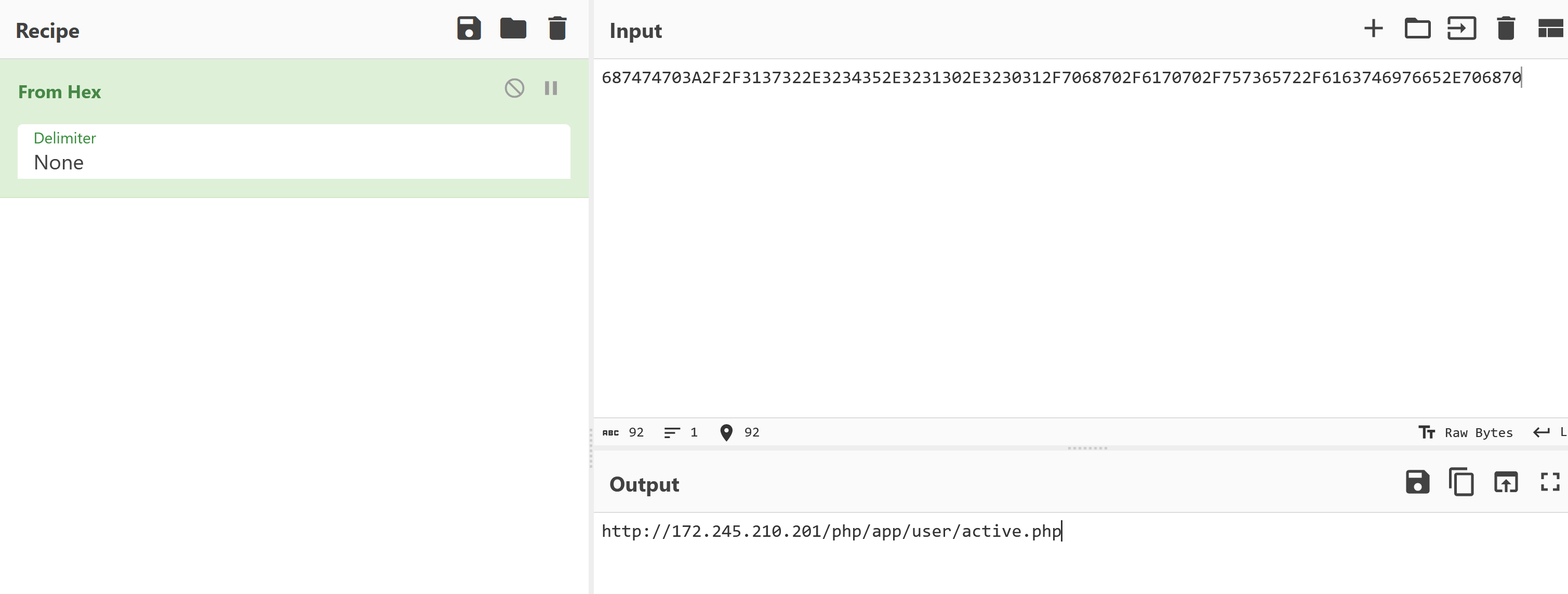Screen dimensions: 1568x594
Task: Set breakpoint on From Hex operation
Action: [551, 88]
